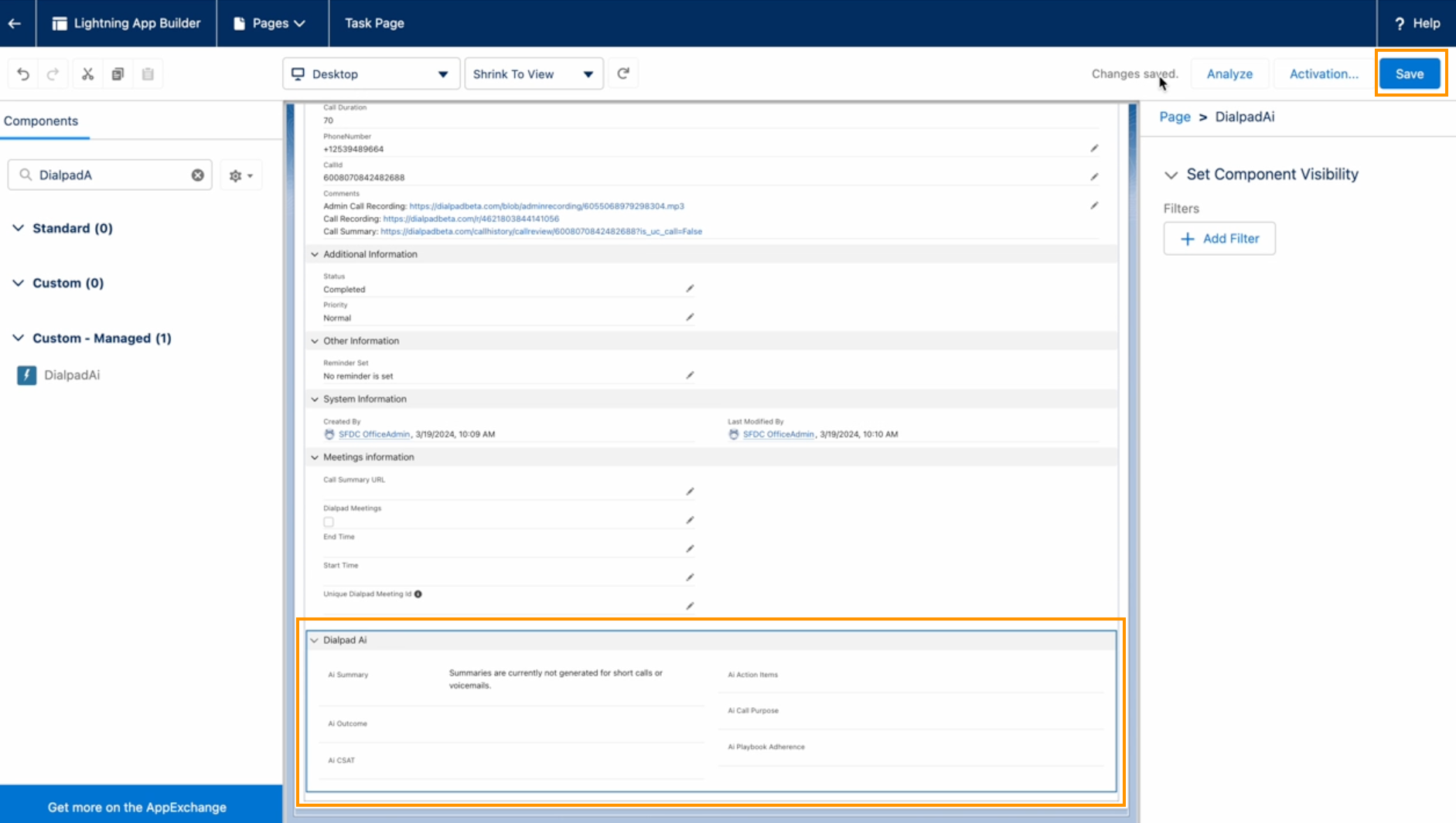Clear the DialpadA search text
The width and height of the screenshot is (1456, 823).
pos(198,175)
